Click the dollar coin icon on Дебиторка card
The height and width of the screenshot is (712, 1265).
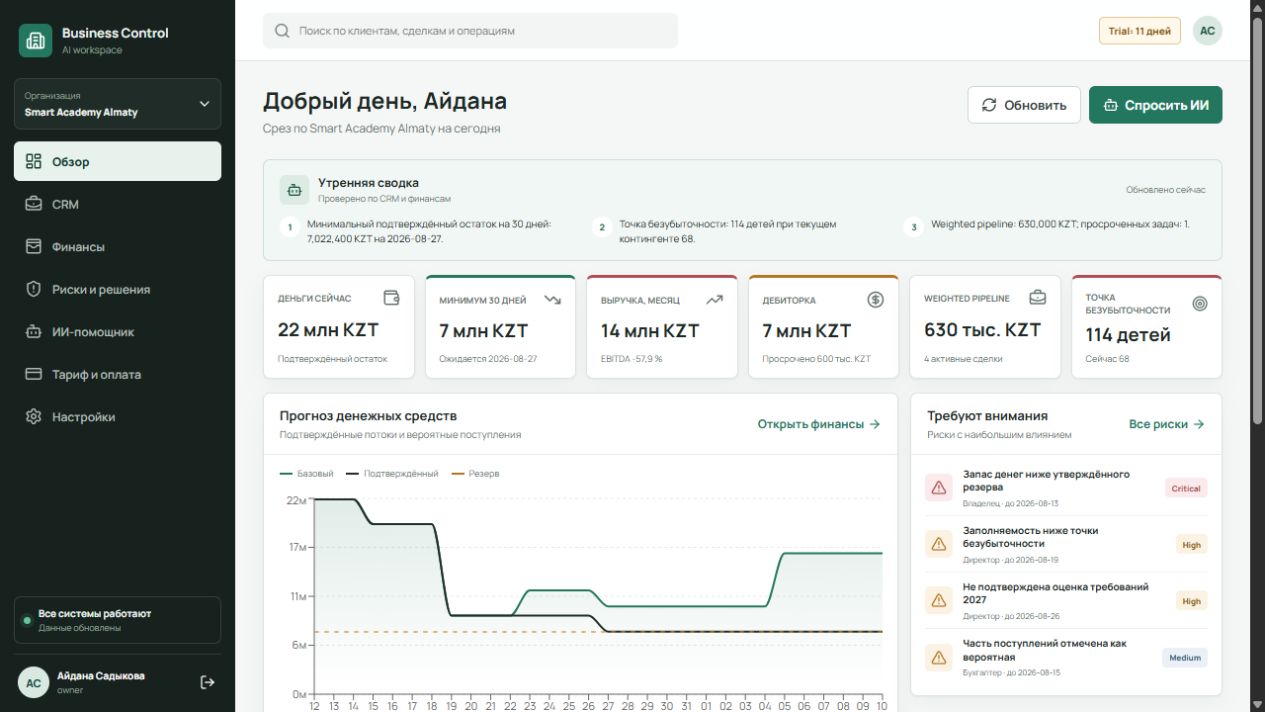point(876,299)
